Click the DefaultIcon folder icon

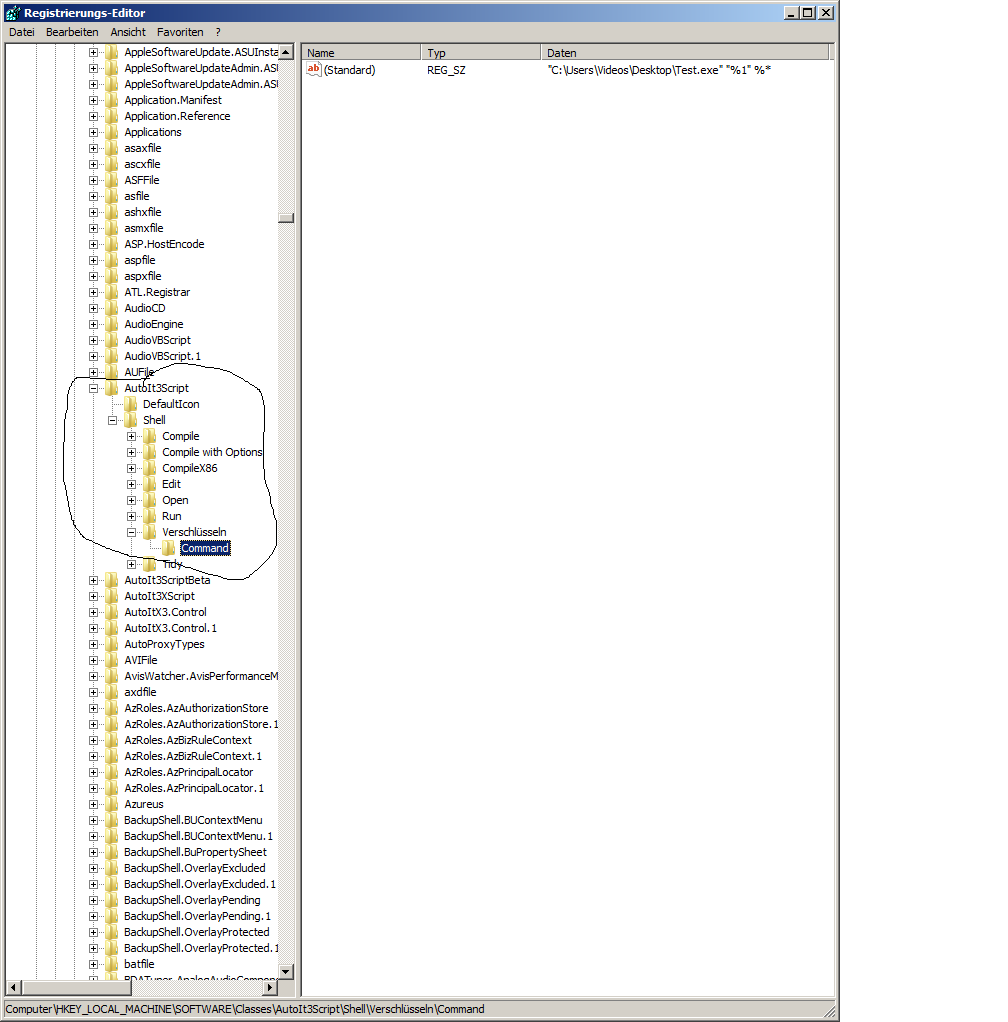[x=130, y=404]
